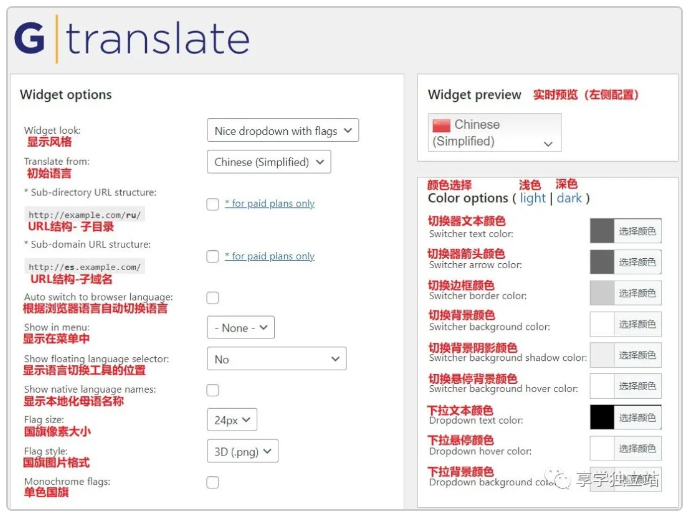
Task: Check the Monochrome flags option
Action: (212, 482)
